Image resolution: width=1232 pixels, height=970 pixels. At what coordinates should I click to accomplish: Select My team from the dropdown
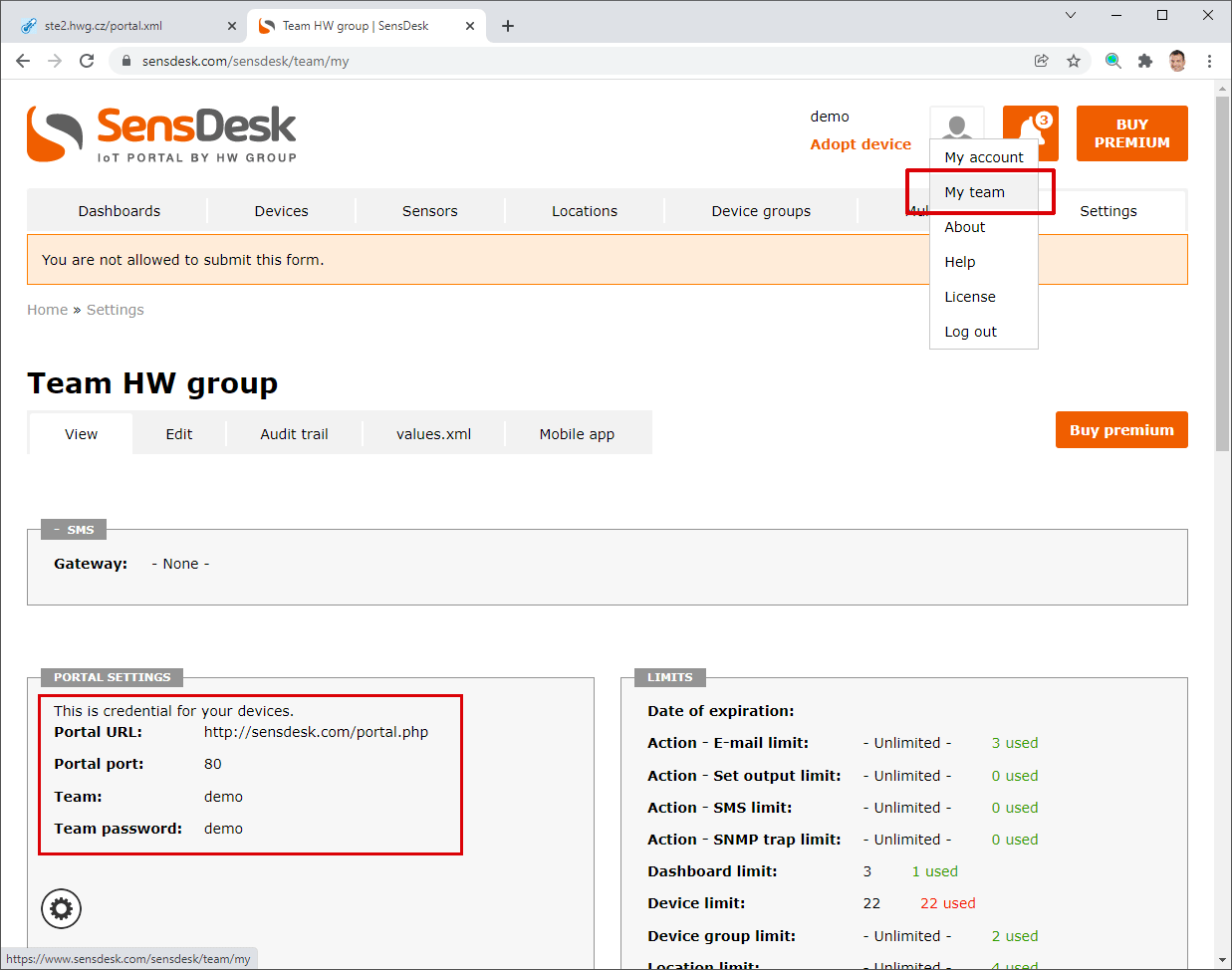click(x=984, y=192)
